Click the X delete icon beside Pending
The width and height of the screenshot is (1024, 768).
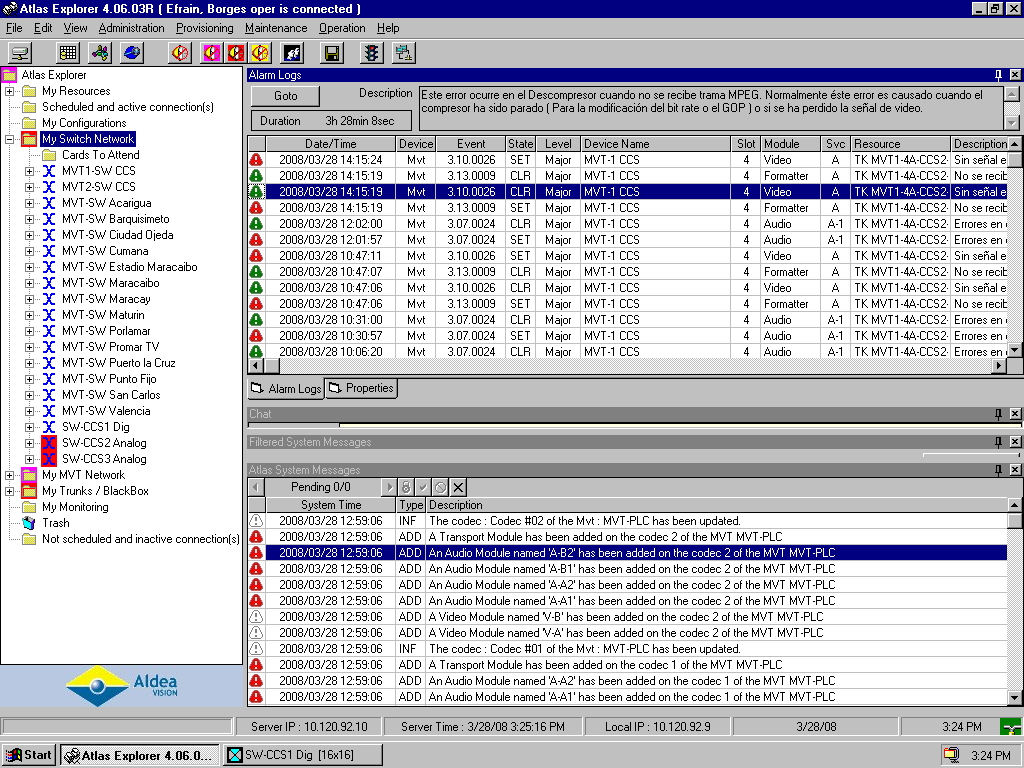click(x=458, y=487)
